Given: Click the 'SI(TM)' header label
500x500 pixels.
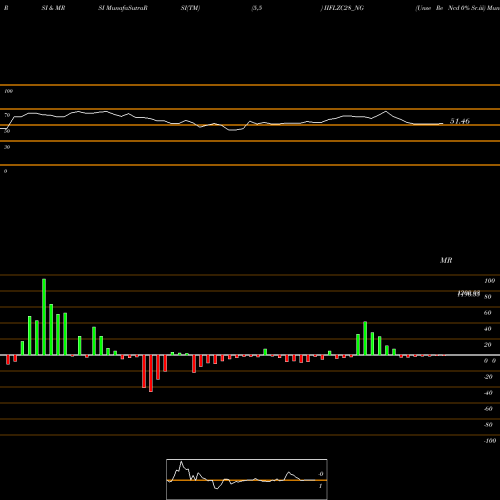Looking at the screenshot, I should coord(190,8).
